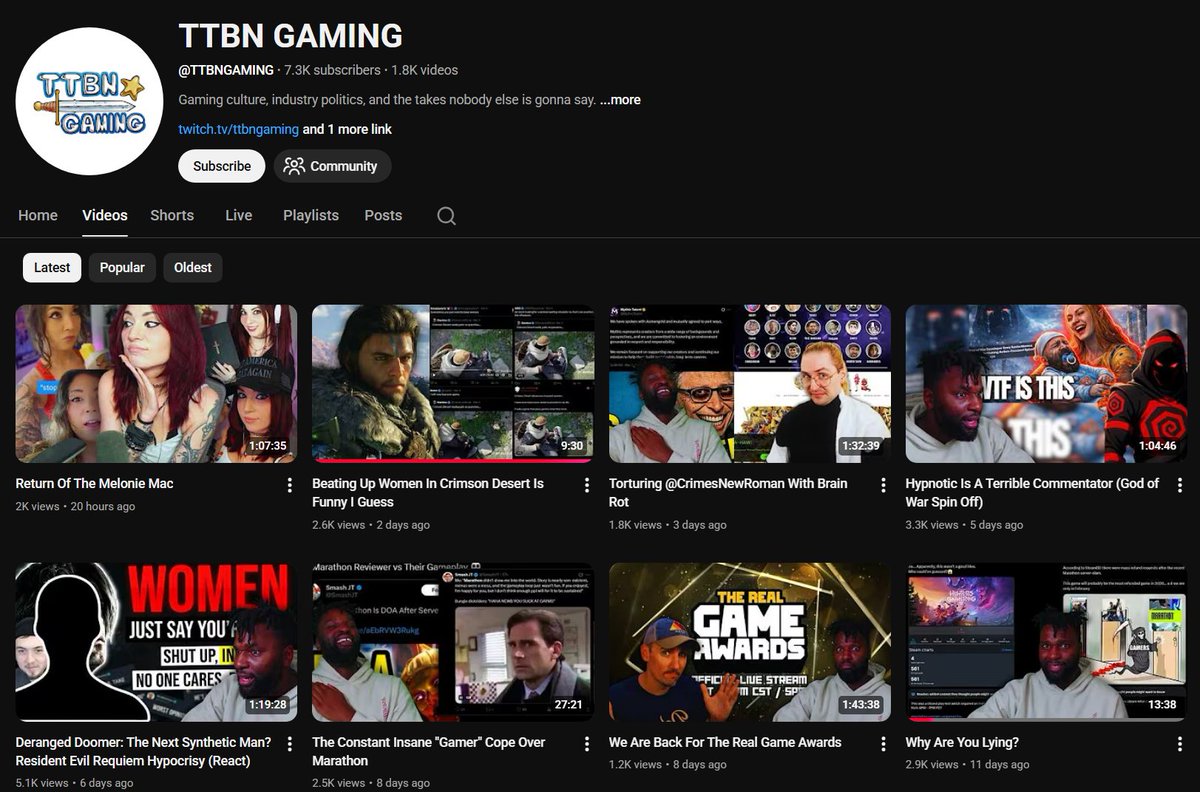Select the Videos tab
Viewport: 1200px width, 792px height.
105,215
